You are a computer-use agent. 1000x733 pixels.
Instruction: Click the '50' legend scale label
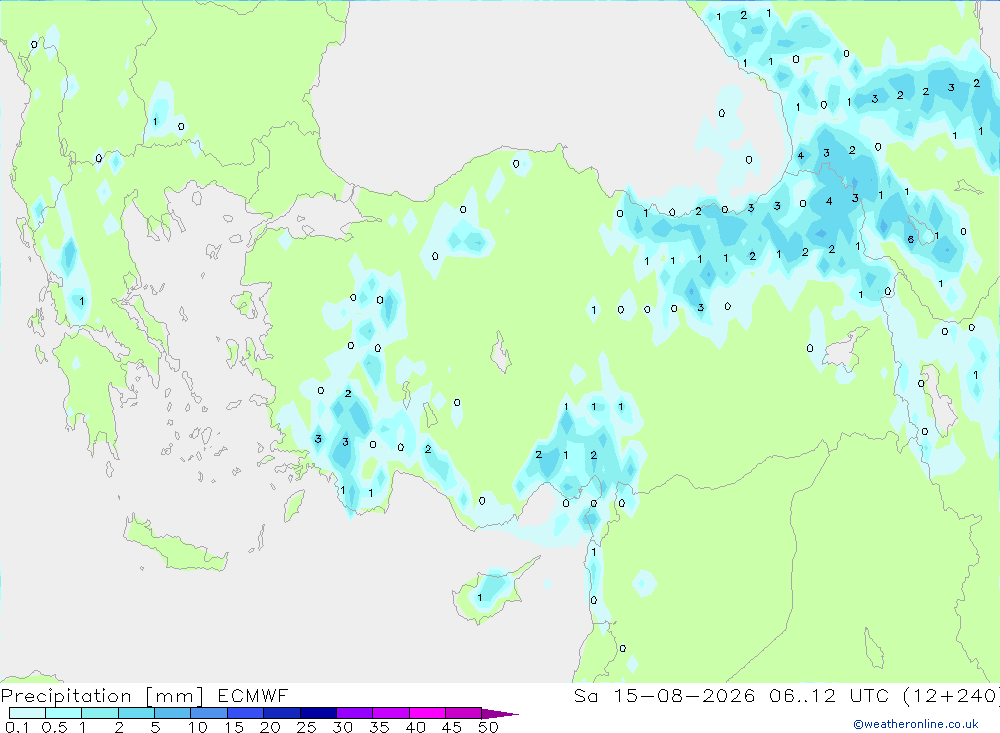[488, 727]
